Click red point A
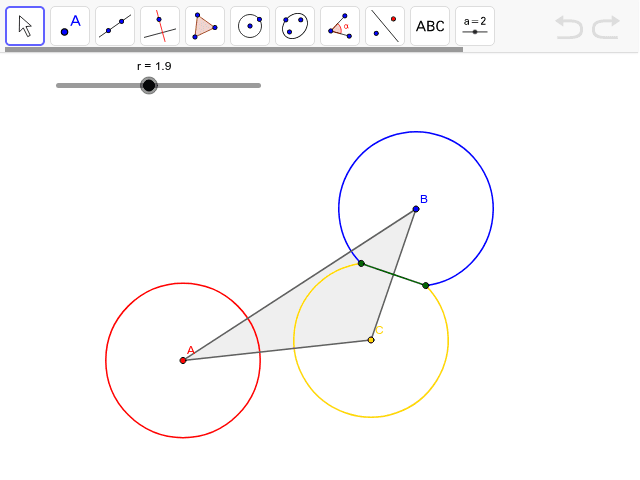Image resolution: width=640 pixels, height=480 pixels. click(183, 360)
